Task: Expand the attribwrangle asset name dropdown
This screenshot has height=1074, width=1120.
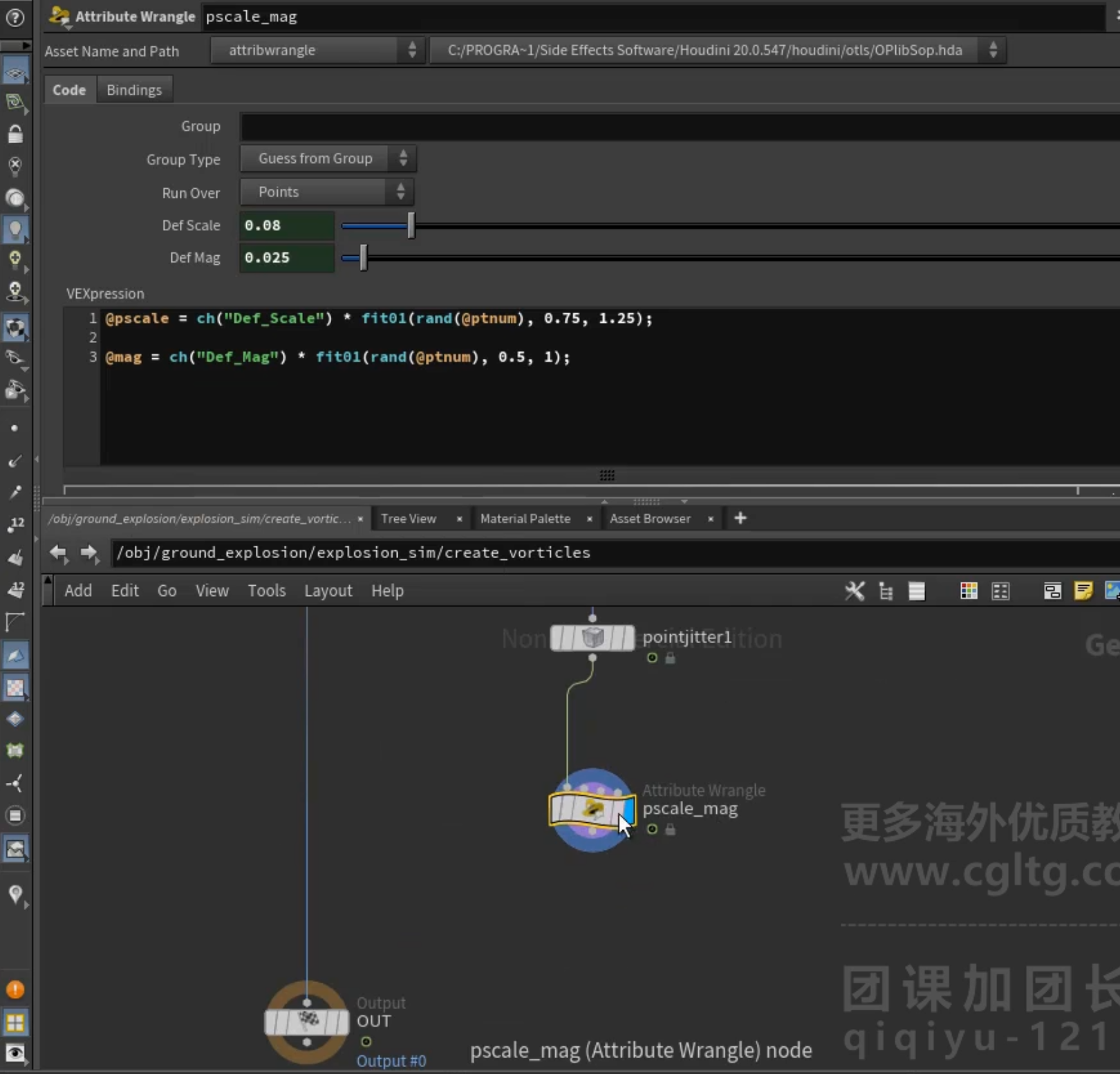Action: point(317,50)
